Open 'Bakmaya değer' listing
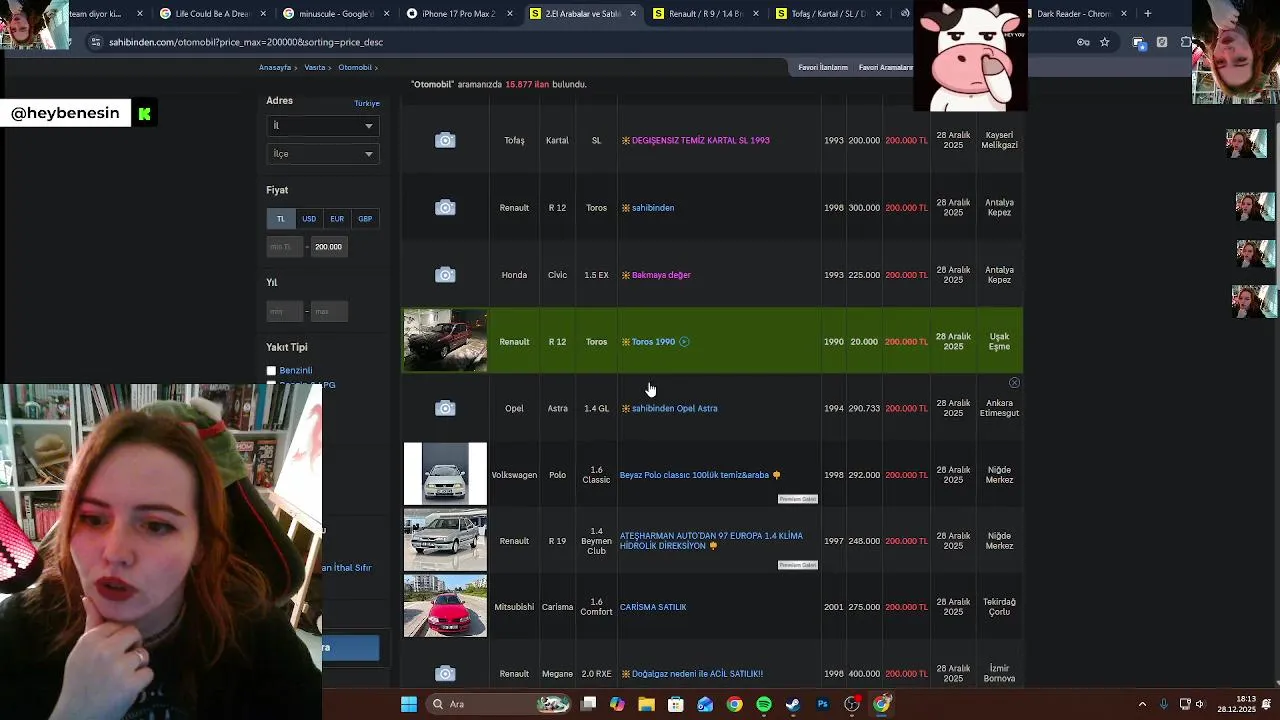 coord(661,275)
